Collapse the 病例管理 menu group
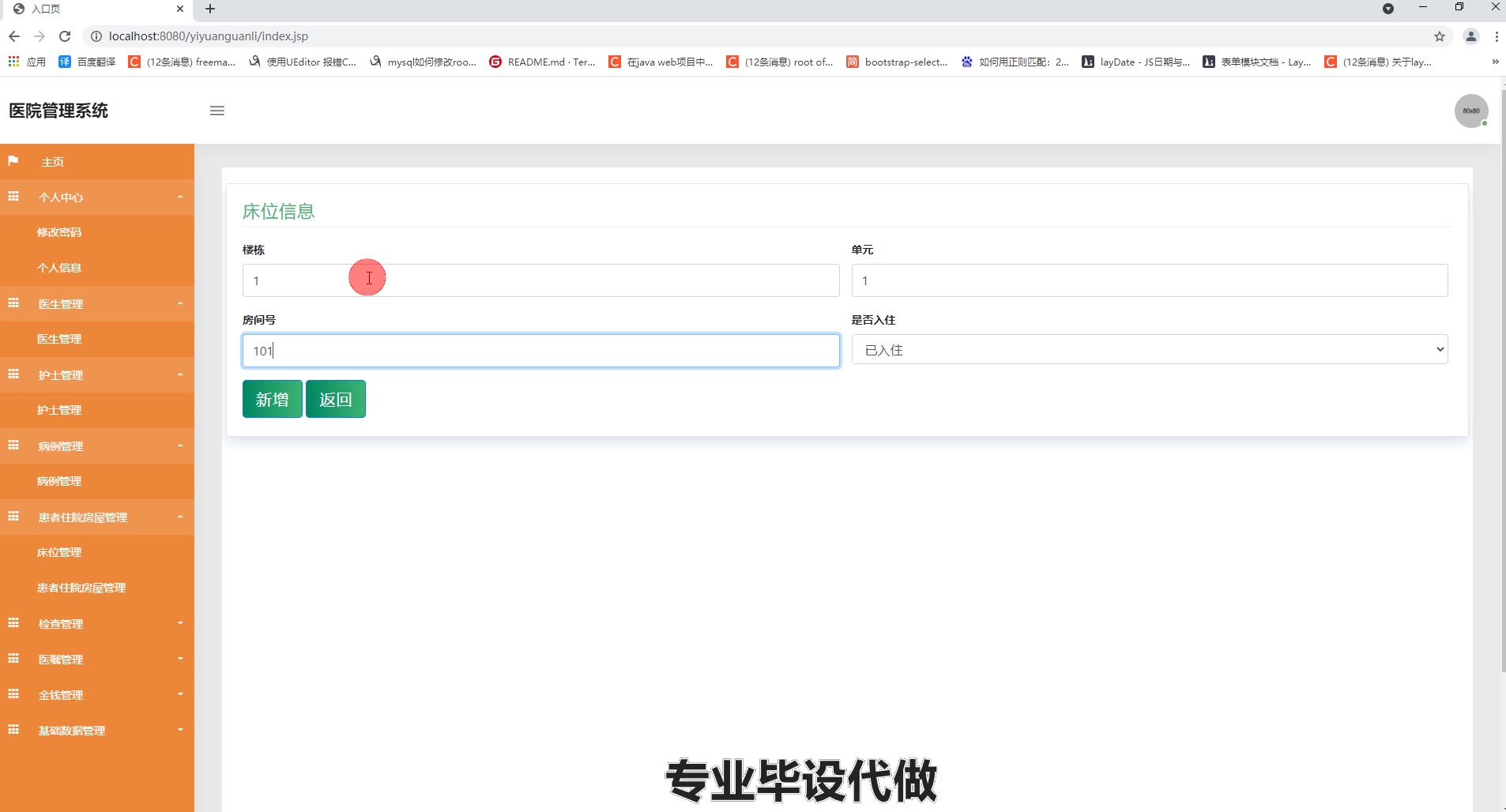The image size is (1506, 812). (x=97, y=445)
